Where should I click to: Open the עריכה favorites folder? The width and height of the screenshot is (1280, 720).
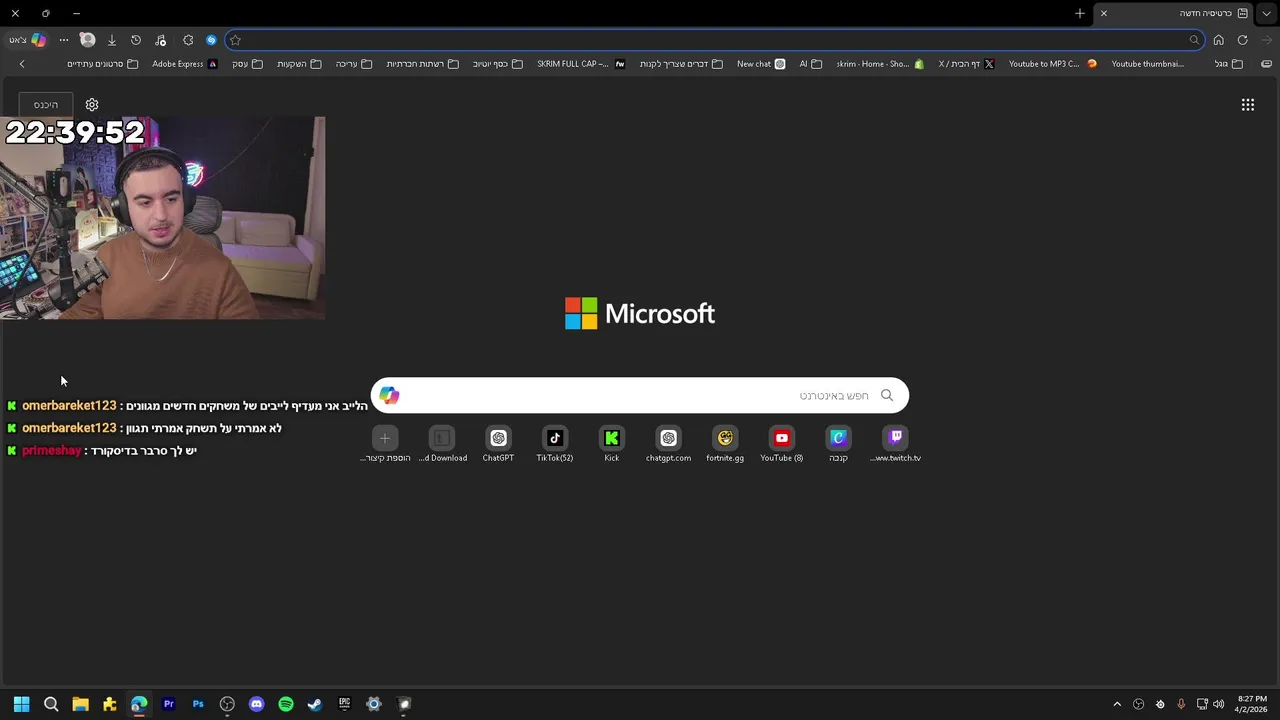click(353, 64)
